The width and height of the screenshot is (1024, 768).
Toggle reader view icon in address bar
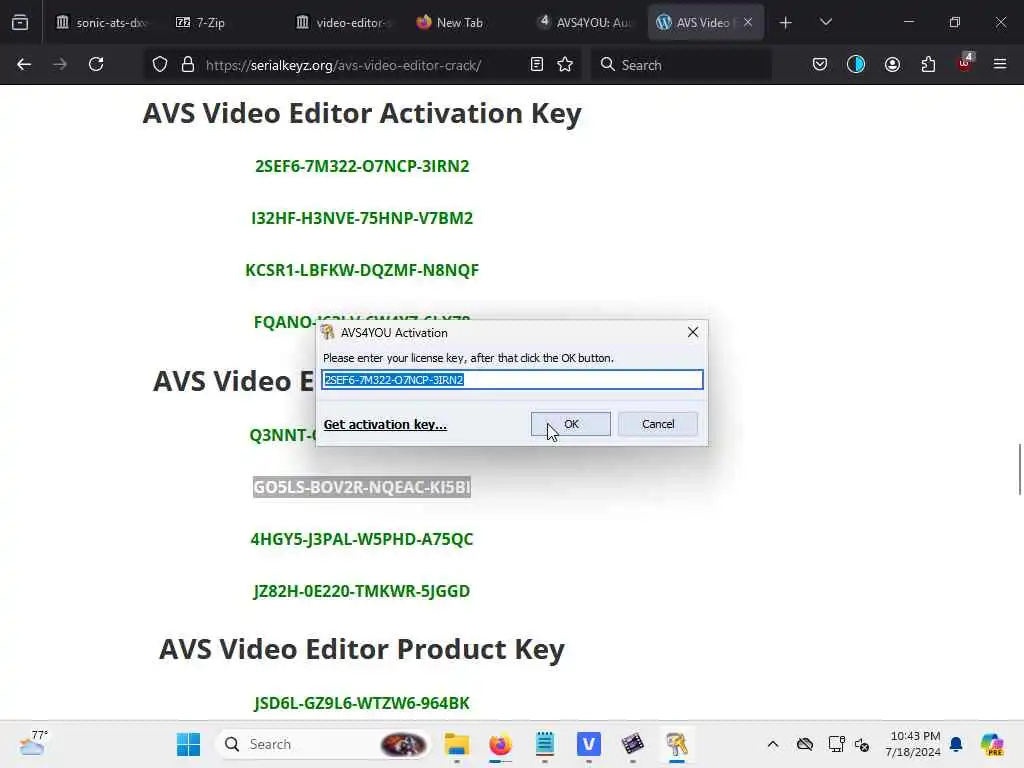(x=537, y=65)
